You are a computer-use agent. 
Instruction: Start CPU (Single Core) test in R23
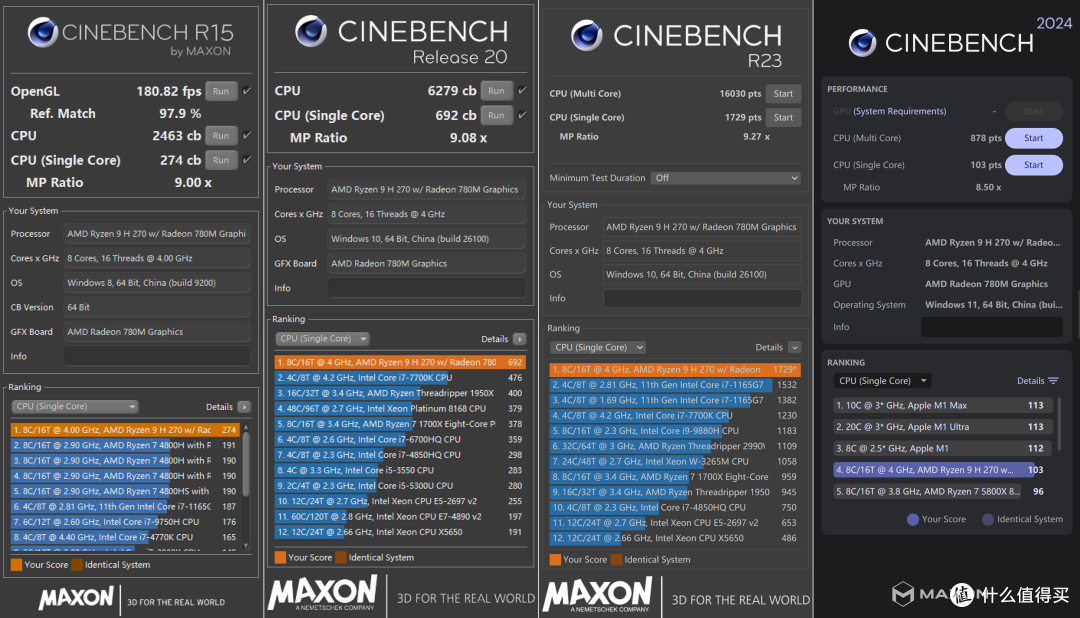tap(783, 117)
